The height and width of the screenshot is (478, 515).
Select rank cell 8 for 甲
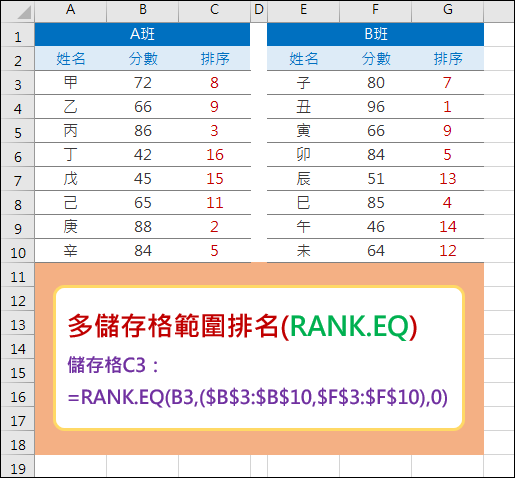[215, 83]
